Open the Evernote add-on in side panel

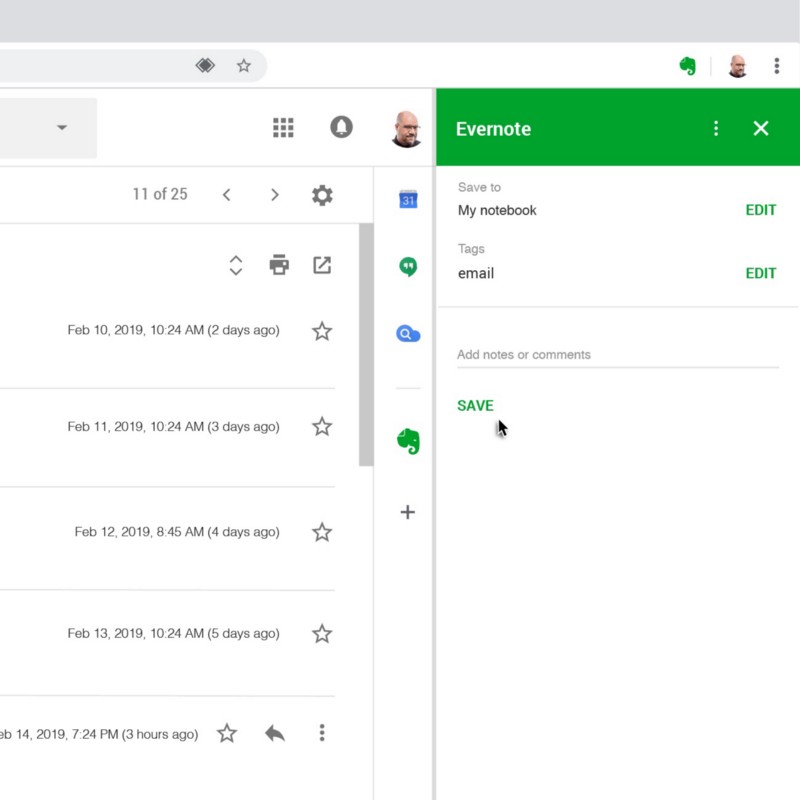pyautogui.click(x=408, y=441)
